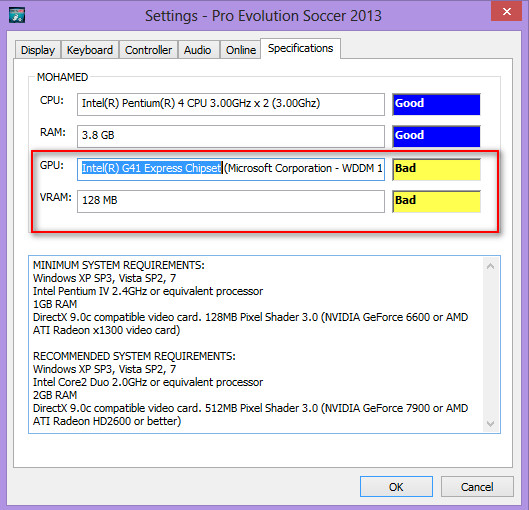Select the Audio tab
The width and height of the screenshot is (529, 510).
pos(198,50)
